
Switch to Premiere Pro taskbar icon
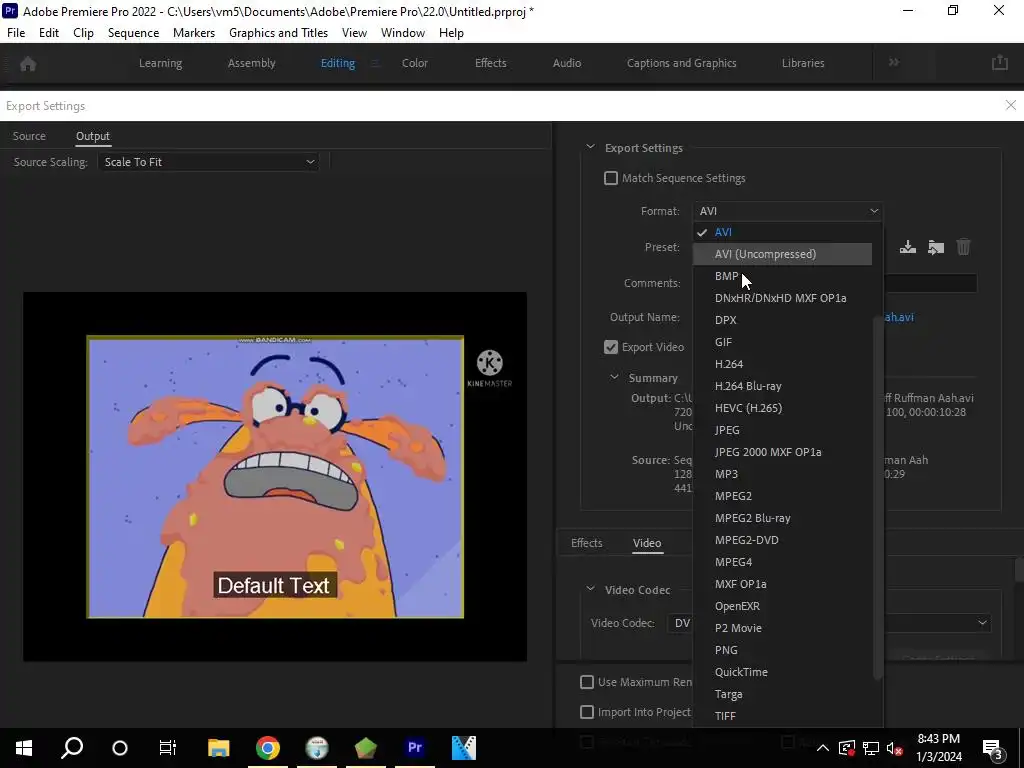pos(415,748)
